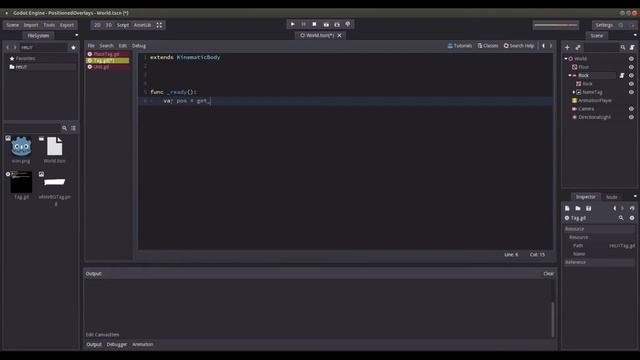The height and width of the screenshot is (360, 640).
Task: Select Unit.gd in the script list
Action: 107,67
